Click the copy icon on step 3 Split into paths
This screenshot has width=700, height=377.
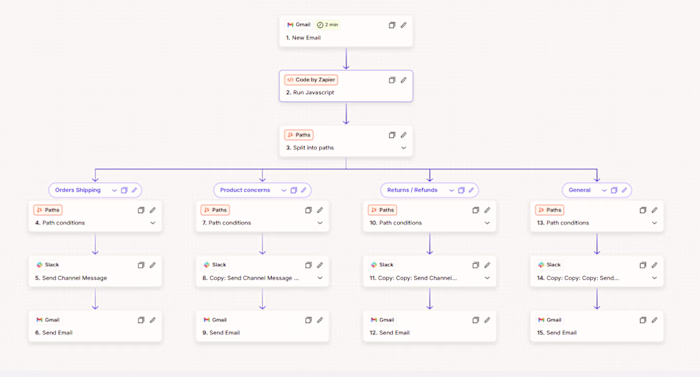pyautogui.click(x=392, y=135)
